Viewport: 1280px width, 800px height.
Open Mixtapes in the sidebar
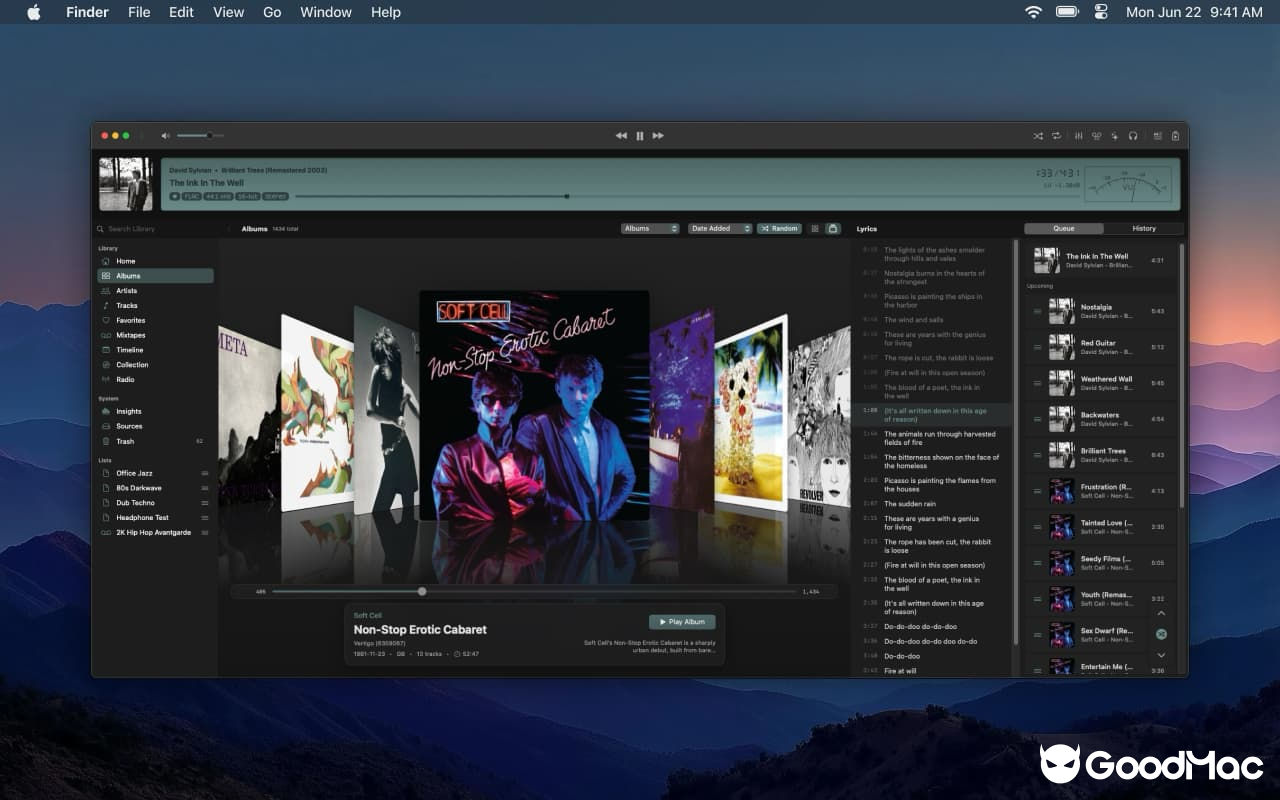(155, 335)
